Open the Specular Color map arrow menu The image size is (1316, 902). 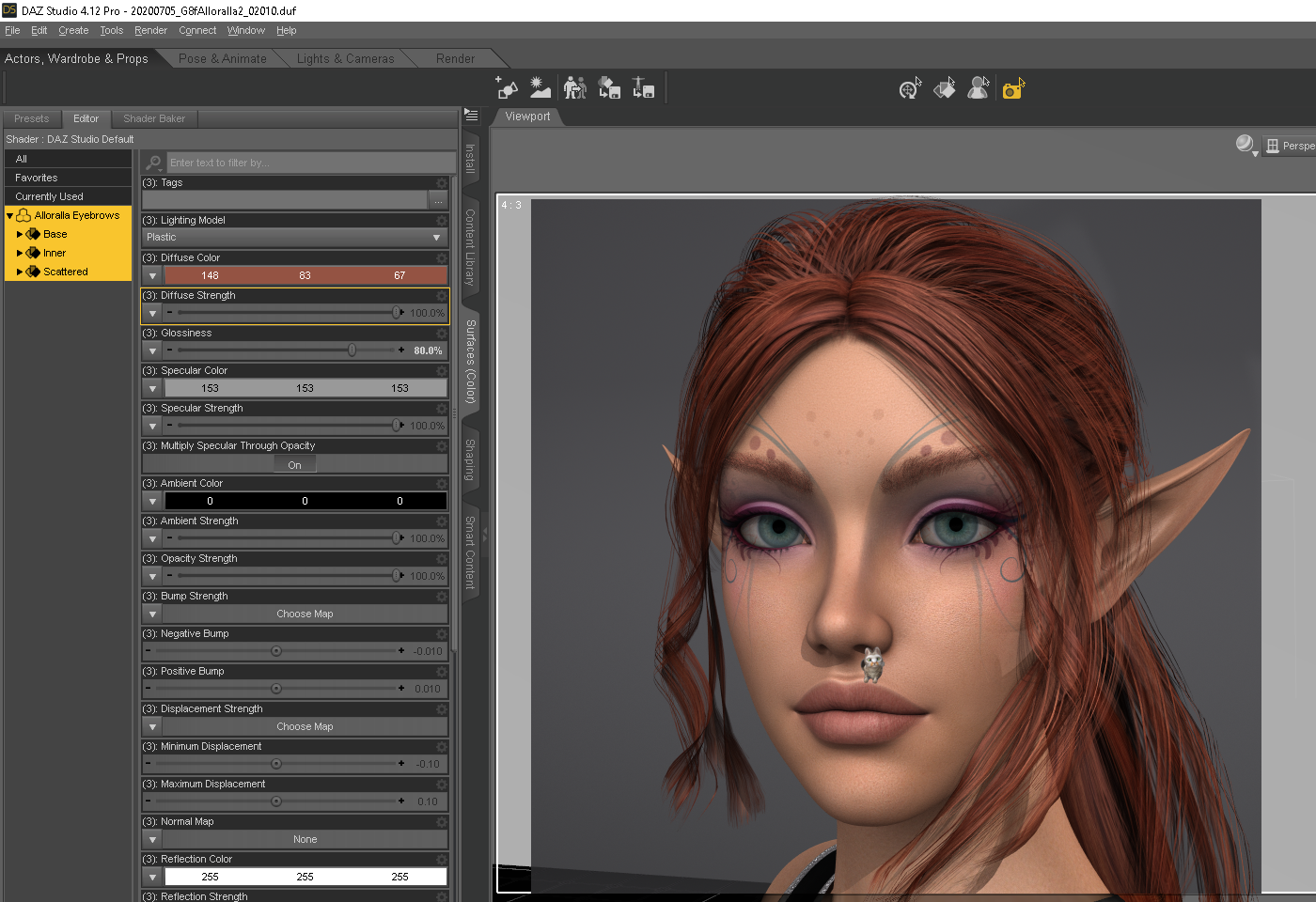point(152,388)
